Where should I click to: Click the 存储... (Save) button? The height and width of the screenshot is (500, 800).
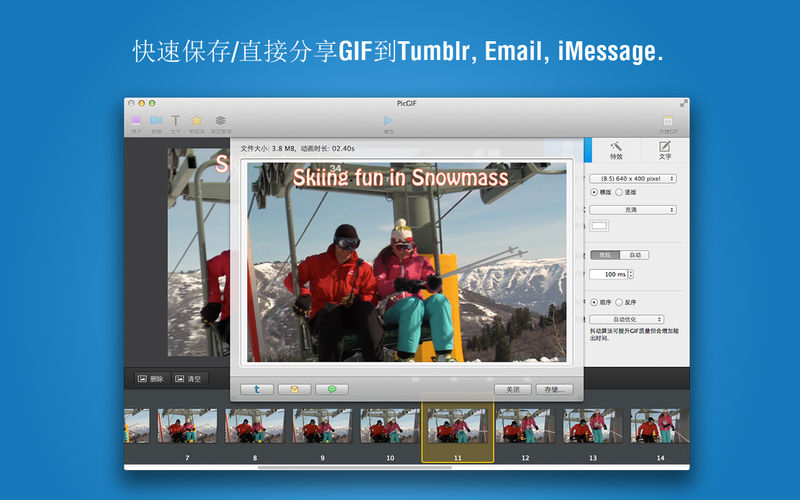point(554,389)
